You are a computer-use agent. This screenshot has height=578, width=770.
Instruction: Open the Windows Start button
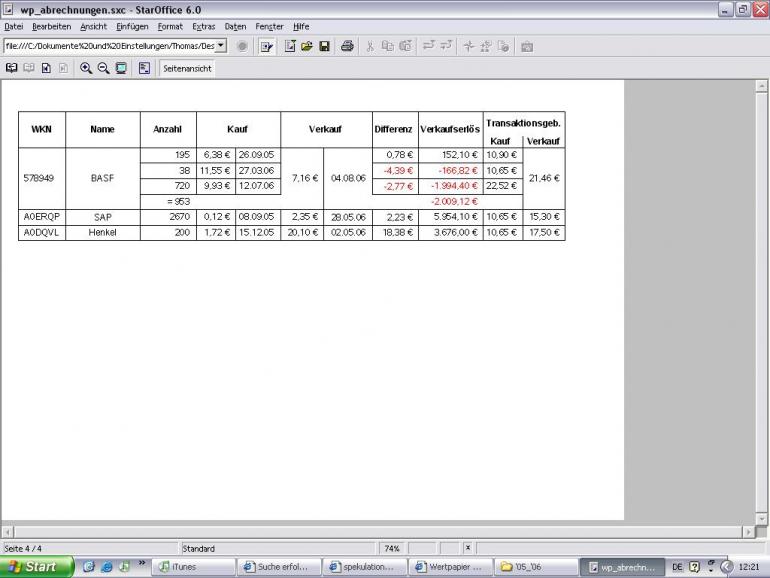tap(36, 567)
